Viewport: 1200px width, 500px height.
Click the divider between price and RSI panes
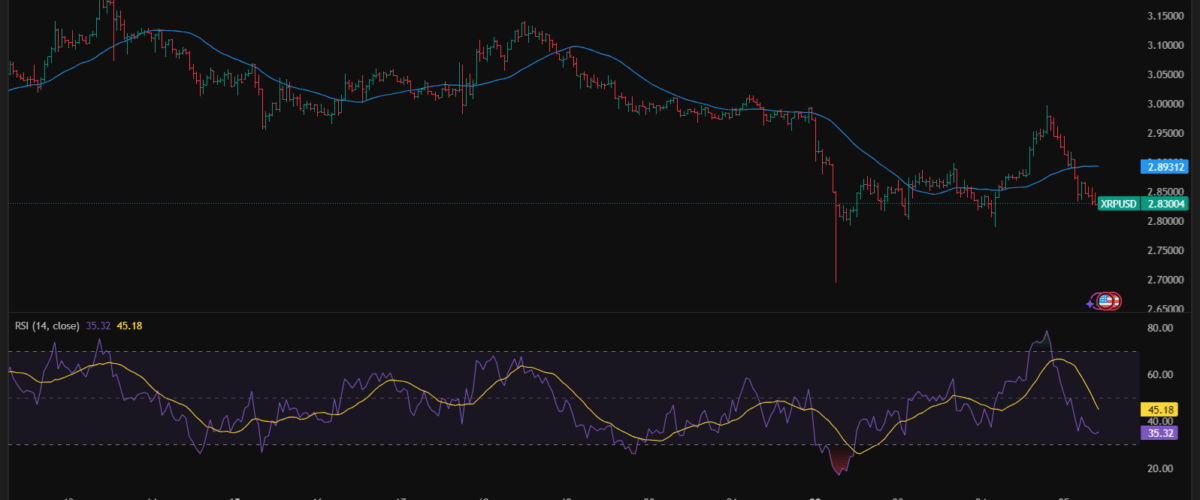[600, 313]
